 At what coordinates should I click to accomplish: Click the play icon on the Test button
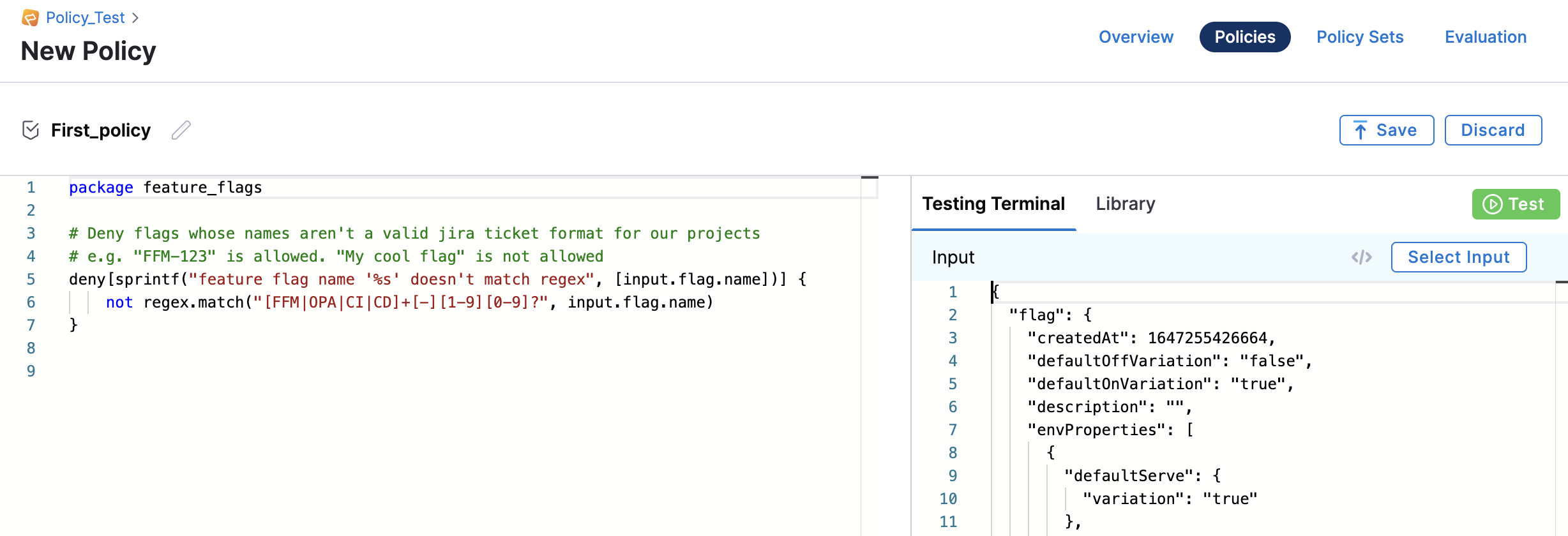pos(1492,204)
